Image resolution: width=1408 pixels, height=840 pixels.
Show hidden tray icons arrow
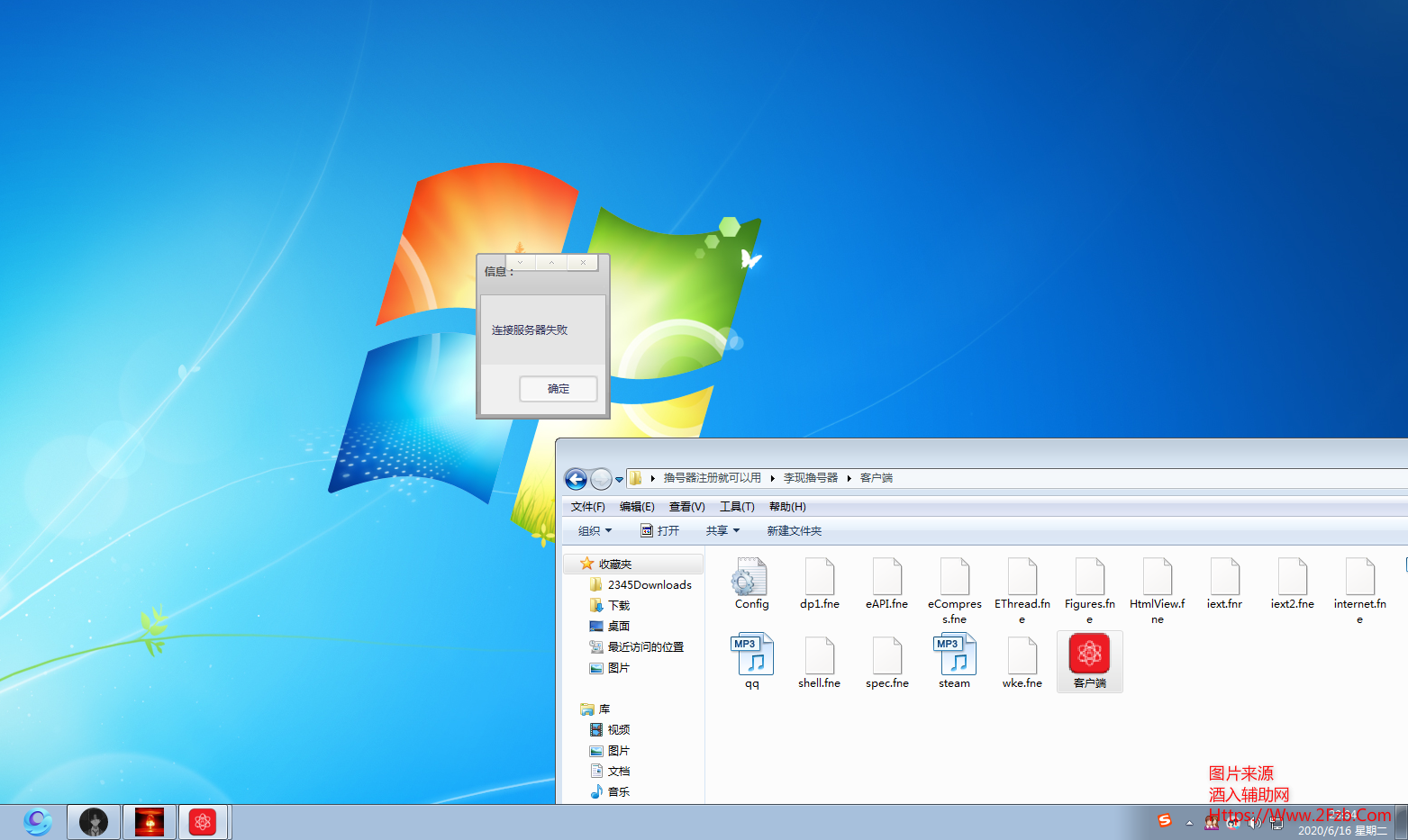point(1189,823)
